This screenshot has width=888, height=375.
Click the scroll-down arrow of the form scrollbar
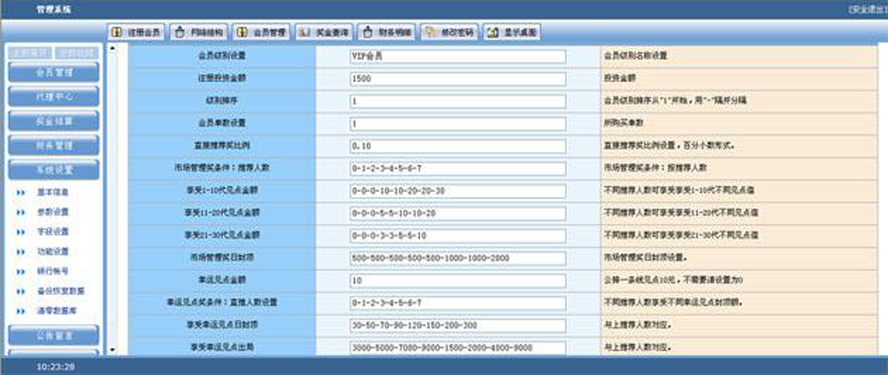(x=112, y=350)
